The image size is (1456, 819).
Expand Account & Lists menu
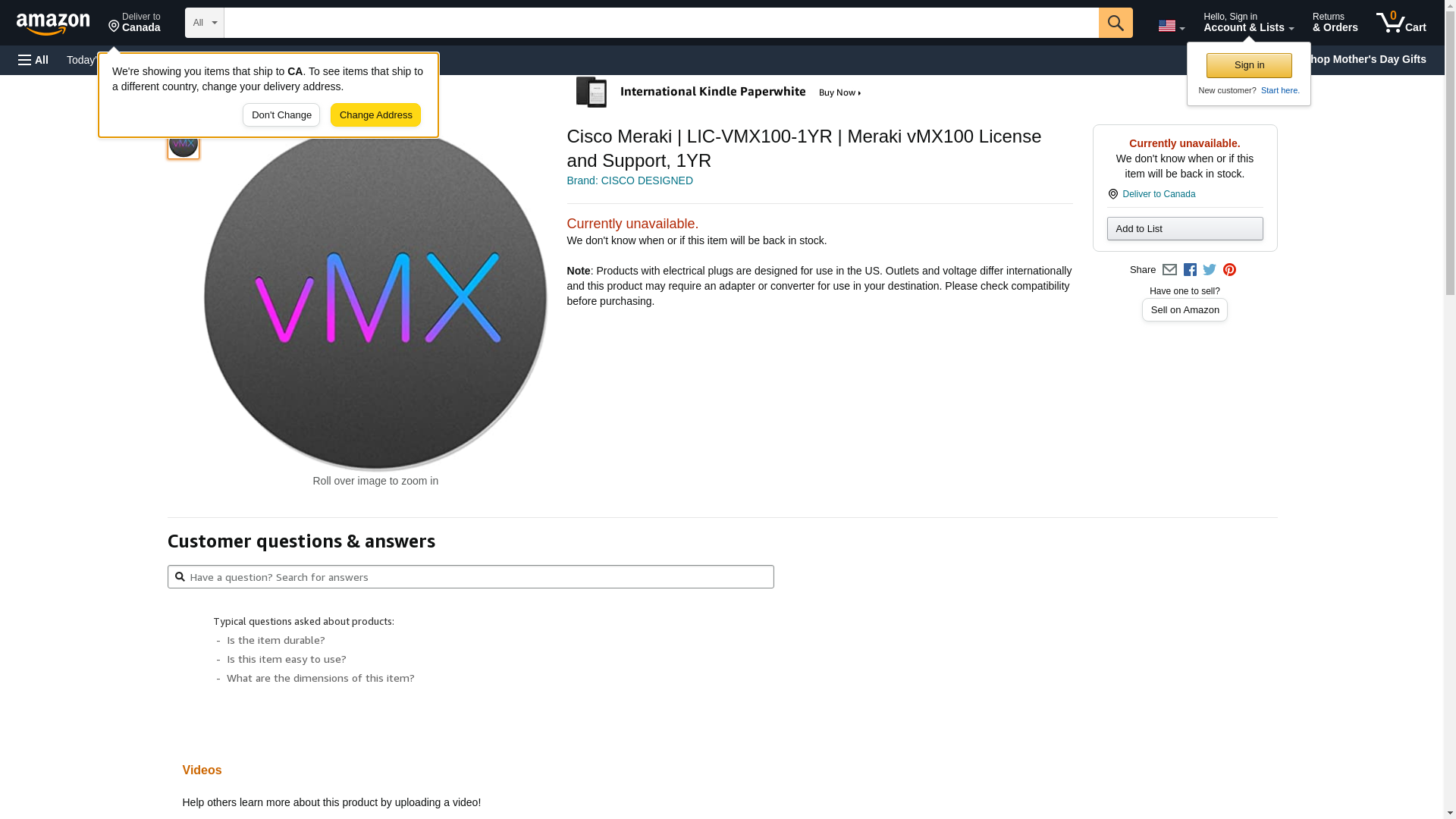pyautogui.click(x=1248, y=23)
